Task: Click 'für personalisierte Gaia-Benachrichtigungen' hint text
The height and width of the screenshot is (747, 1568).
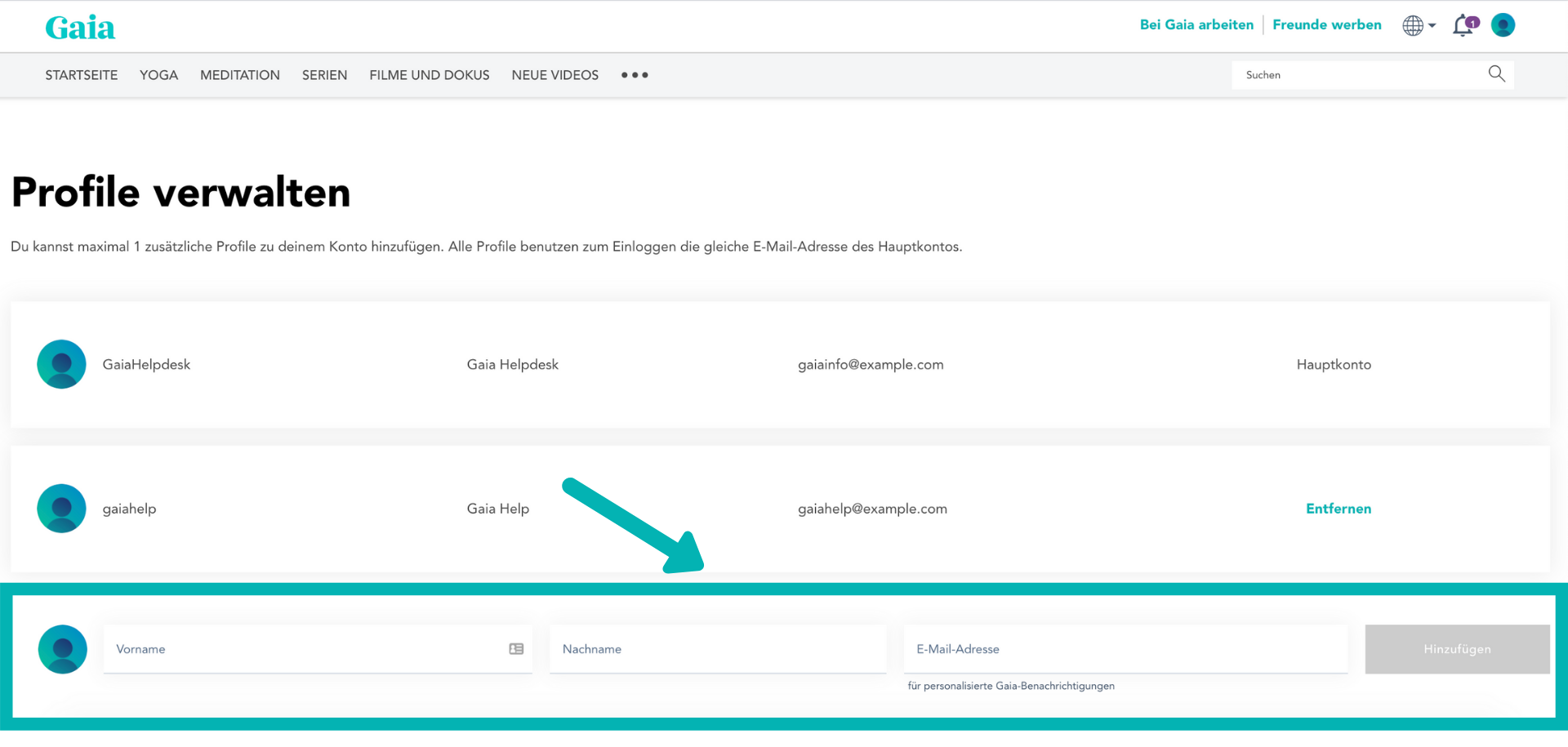Action: click(1011, 686)
